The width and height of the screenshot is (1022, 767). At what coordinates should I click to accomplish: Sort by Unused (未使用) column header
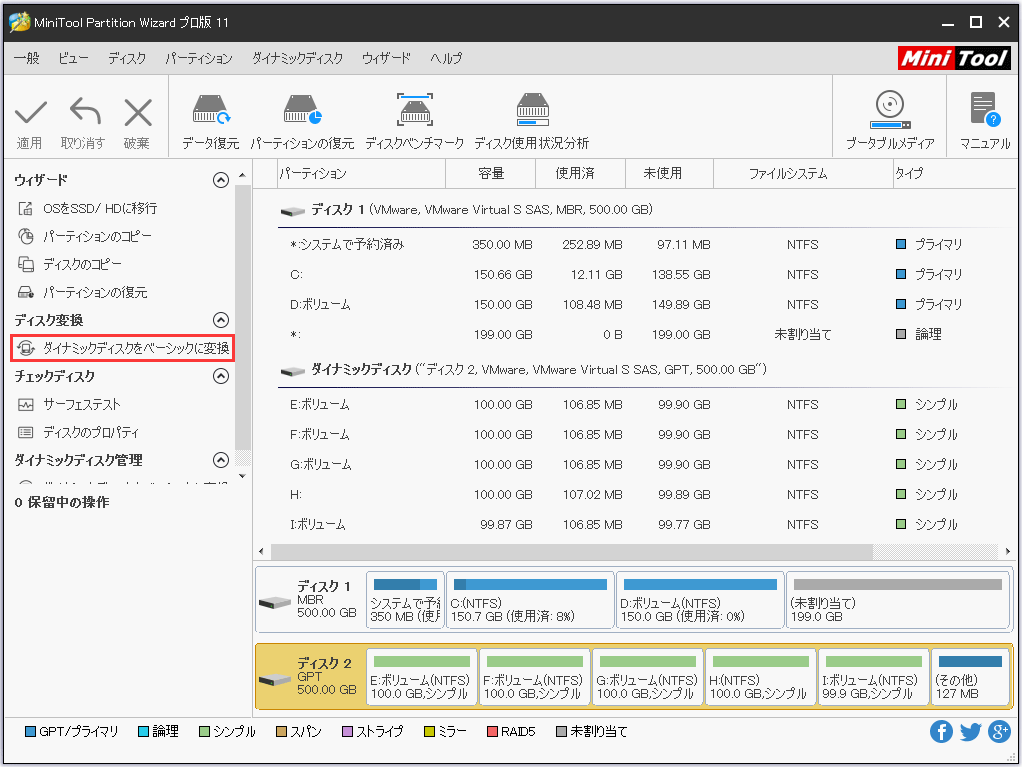(669, 173)
